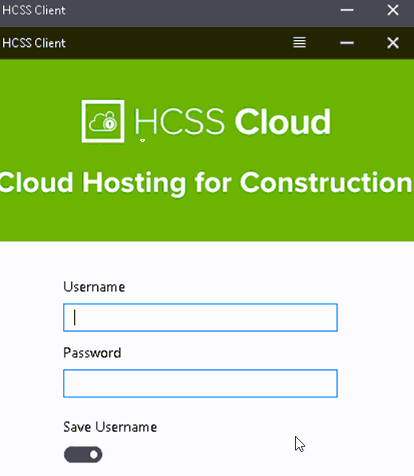This screenshot has height=476, width=414.
Task: Close the outer HCSS Client window
Action: 393,10
